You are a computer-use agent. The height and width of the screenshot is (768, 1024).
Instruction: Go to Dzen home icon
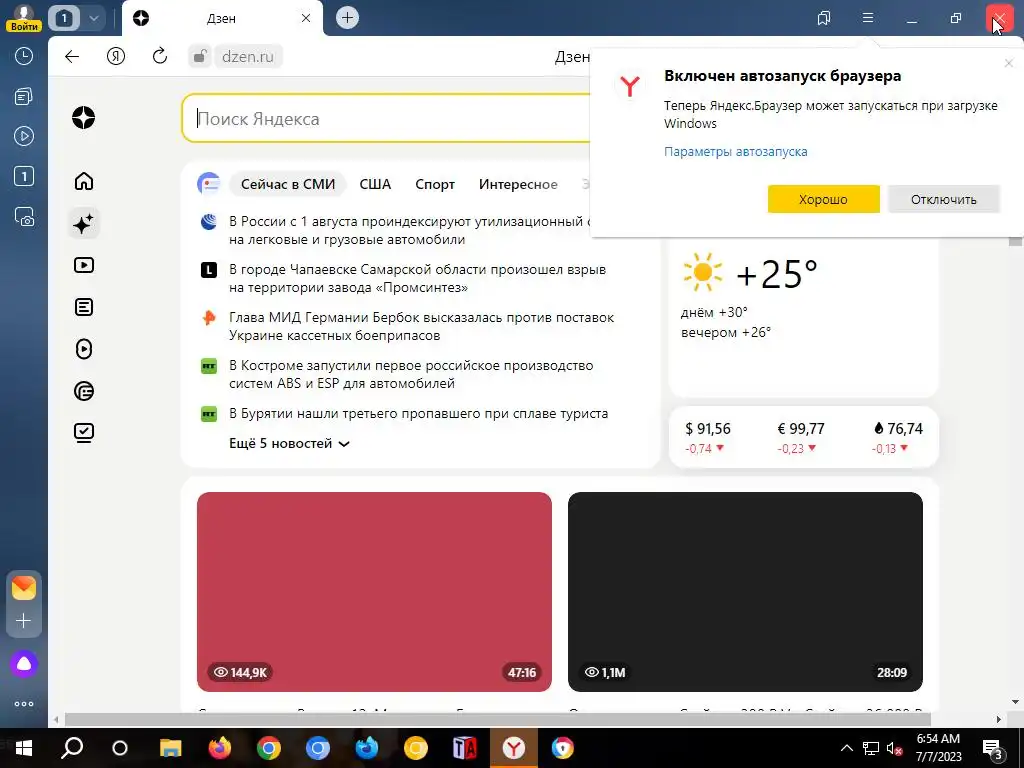(84, 181)
